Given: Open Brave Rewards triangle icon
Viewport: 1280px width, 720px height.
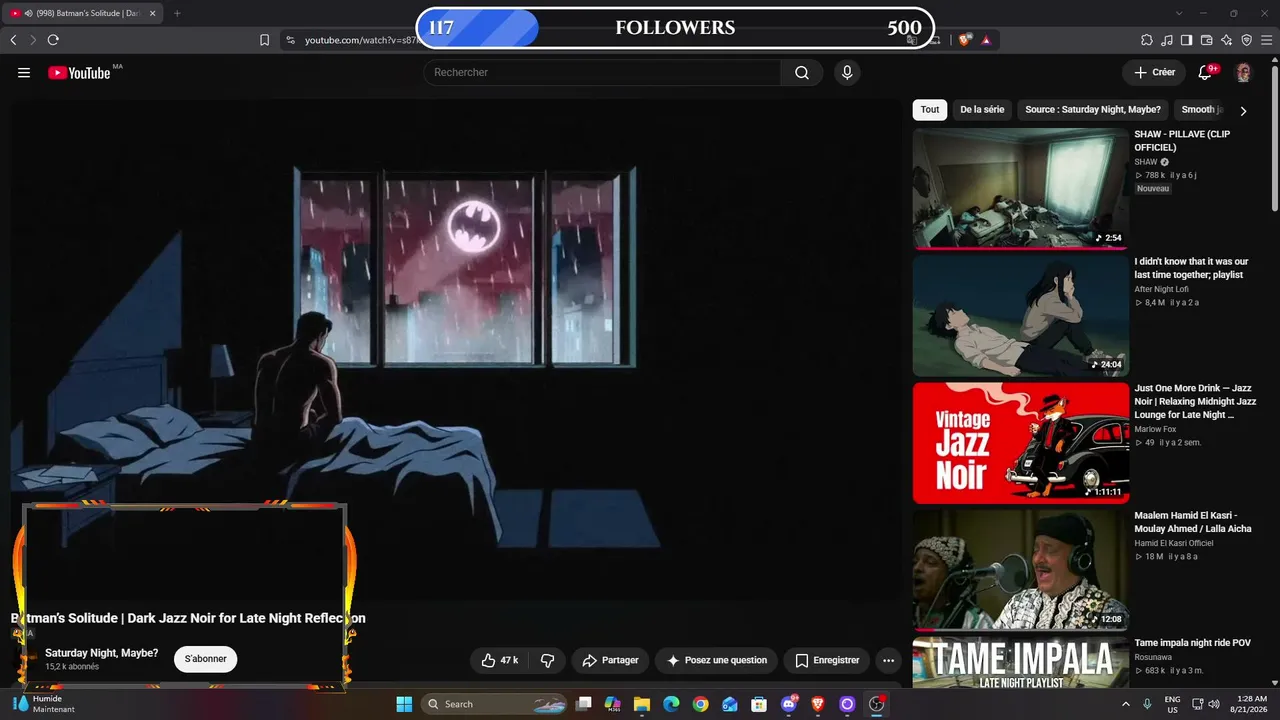Looking at the screenshot, I should coord(986,40).
